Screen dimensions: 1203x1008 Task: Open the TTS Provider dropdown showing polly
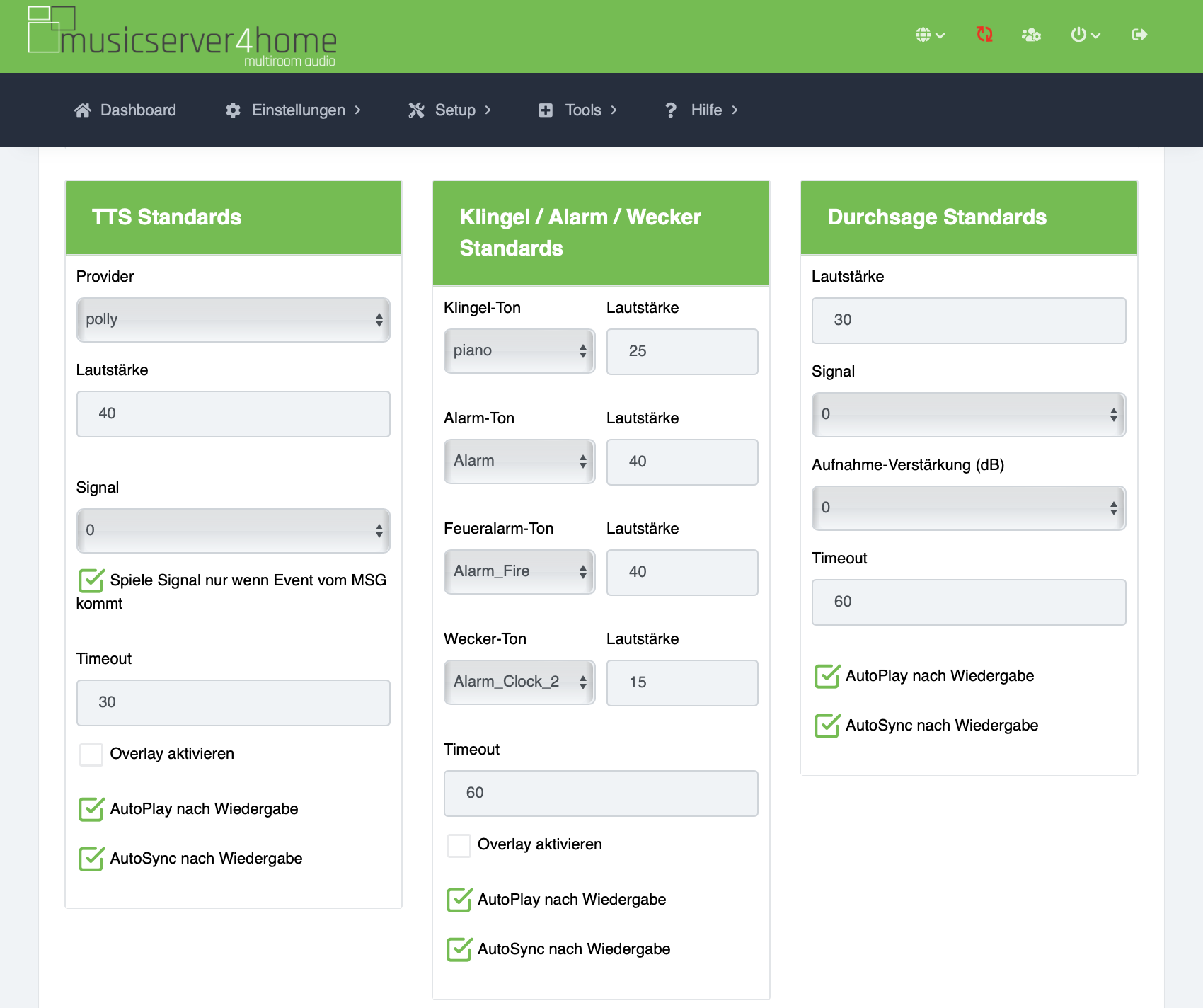coord(233,320)
